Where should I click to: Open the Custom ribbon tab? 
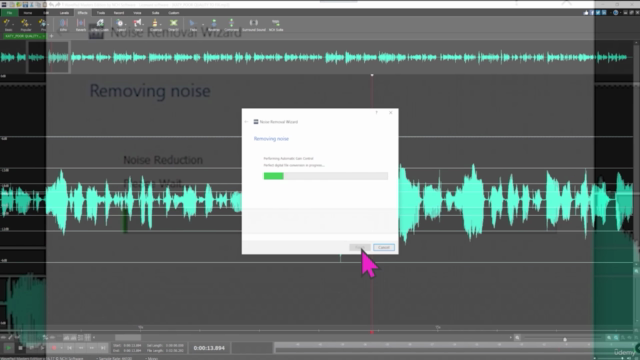point(173,13)
